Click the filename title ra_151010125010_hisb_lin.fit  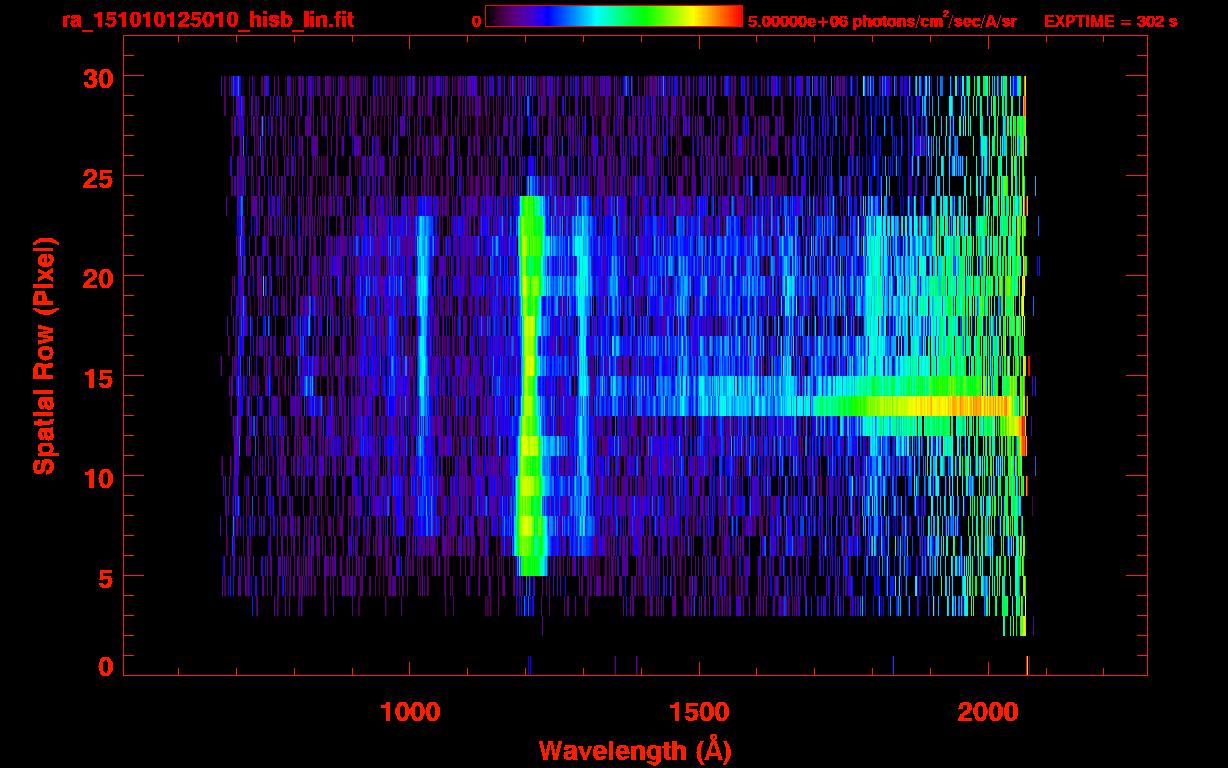coord(207,20)
